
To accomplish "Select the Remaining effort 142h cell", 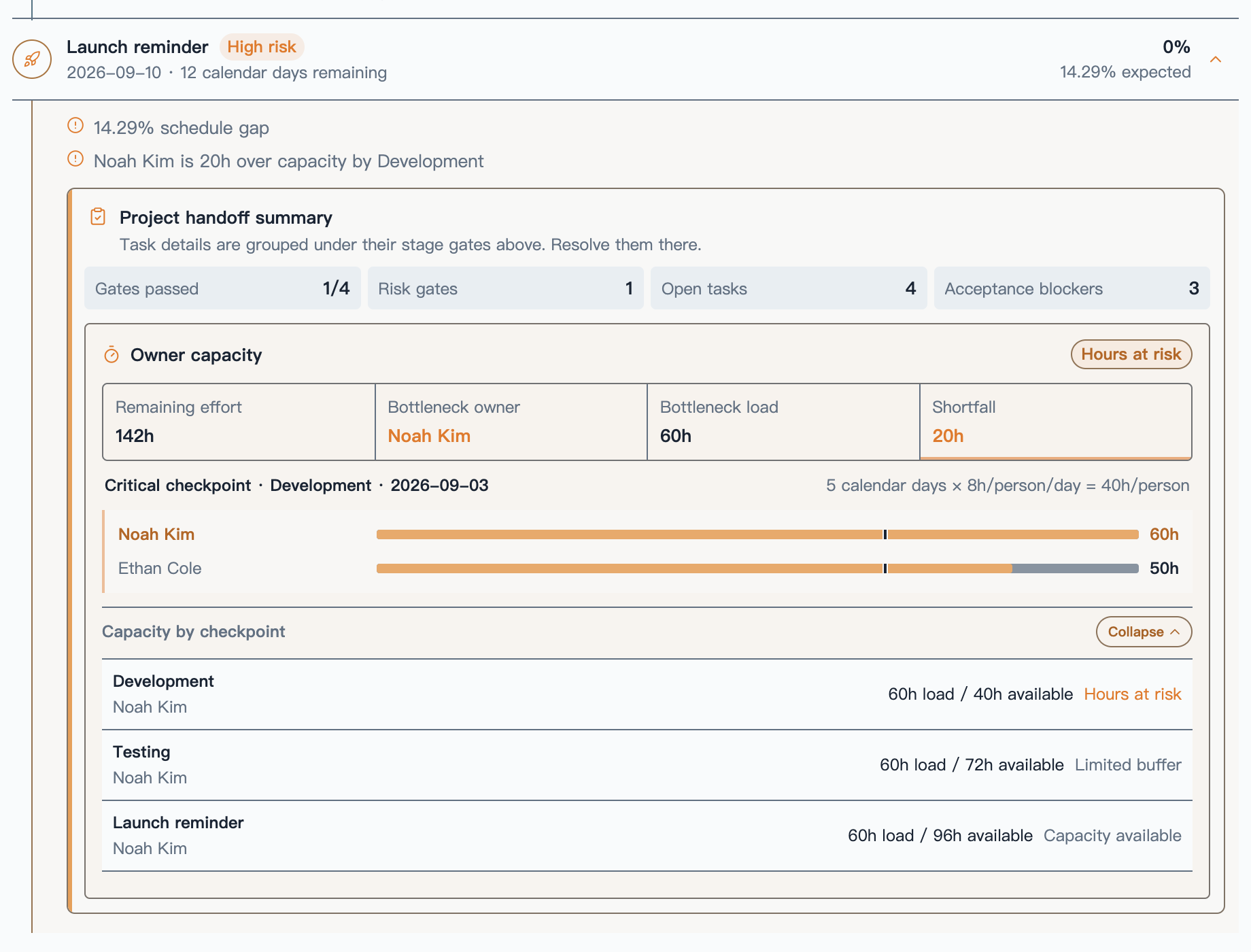I will (239, 422).
